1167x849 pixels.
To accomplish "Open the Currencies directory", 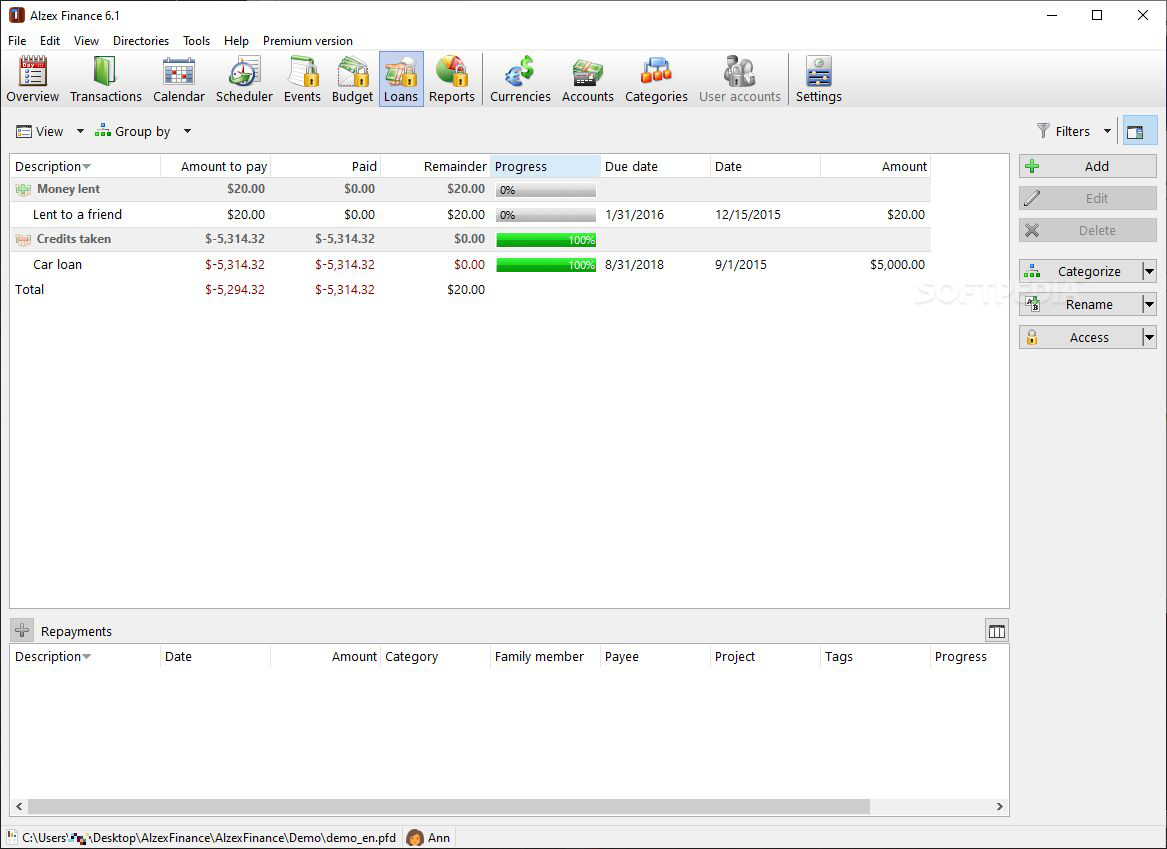I will 520,79.
